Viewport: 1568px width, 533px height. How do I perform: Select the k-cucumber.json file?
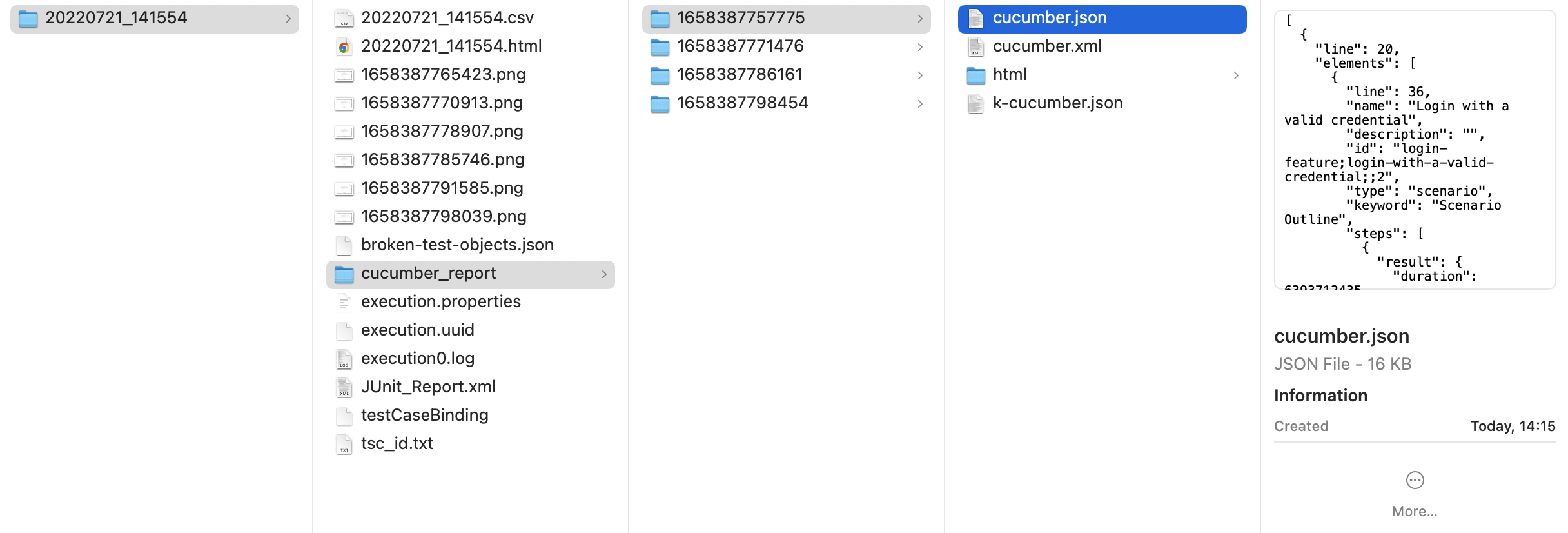(1057, 103)
